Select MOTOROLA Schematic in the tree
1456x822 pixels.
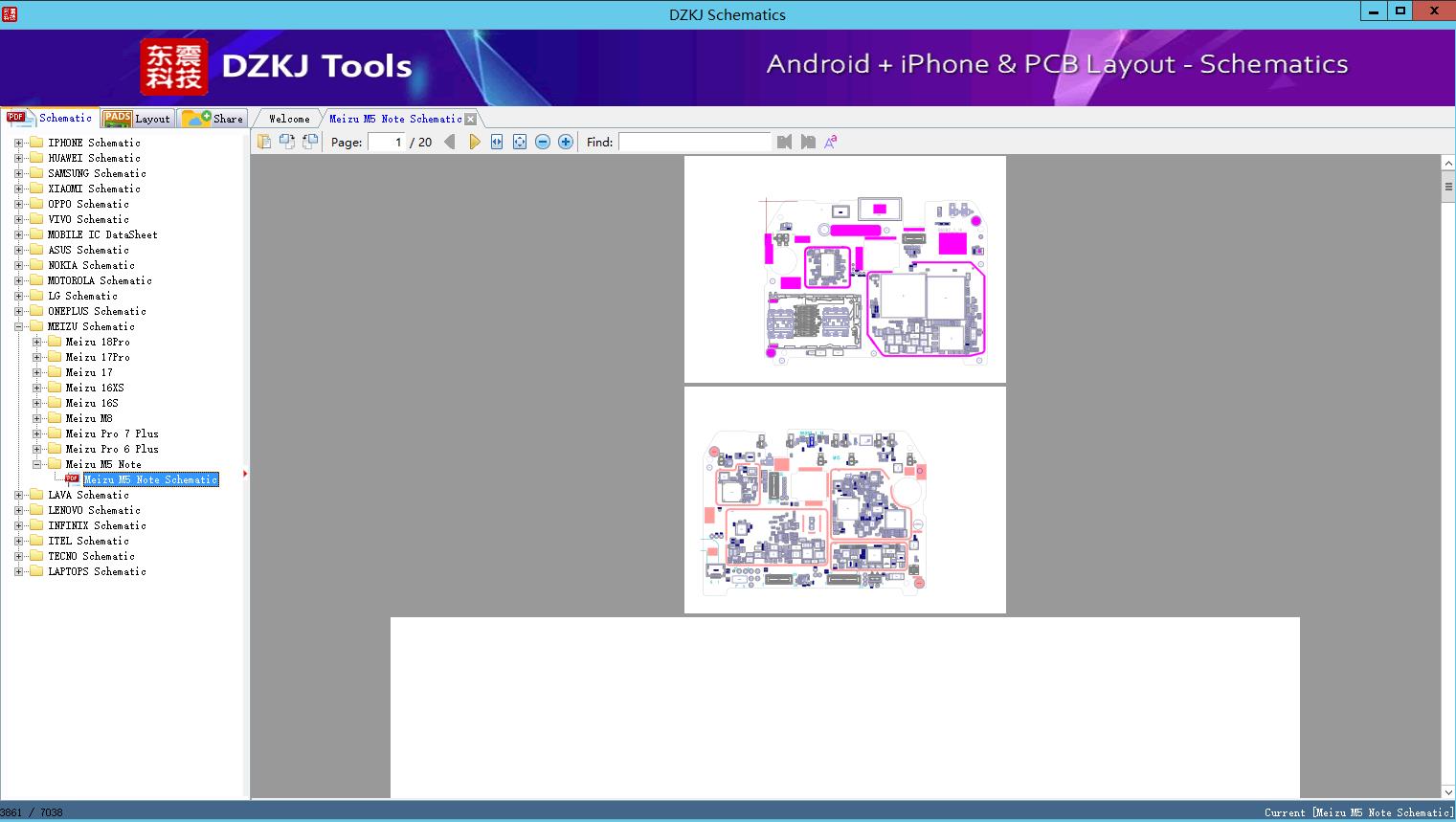(x=100, y=280)
